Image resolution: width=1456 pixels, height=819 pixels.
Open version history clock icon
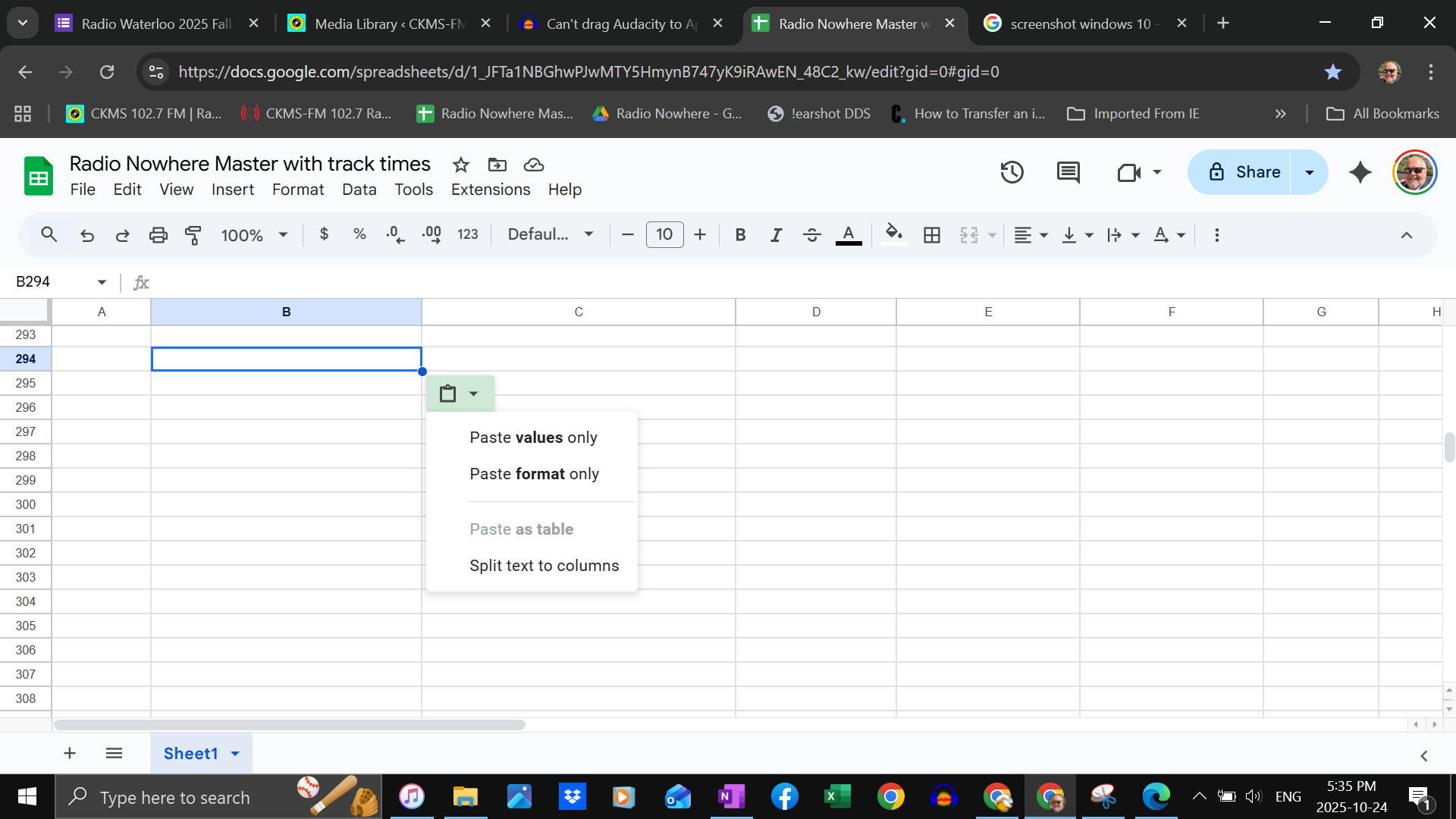pos(1012,172)
